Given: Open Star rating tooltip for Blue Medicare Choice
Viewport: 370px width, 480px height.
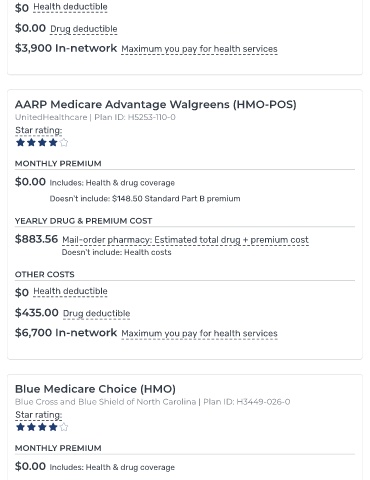Looking at the screenshot, I should 39,415.
